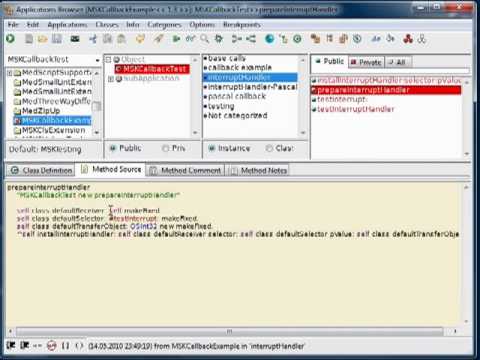
Task: Open the Options menu
Action: pyautogui.click(x=202, y=25)
